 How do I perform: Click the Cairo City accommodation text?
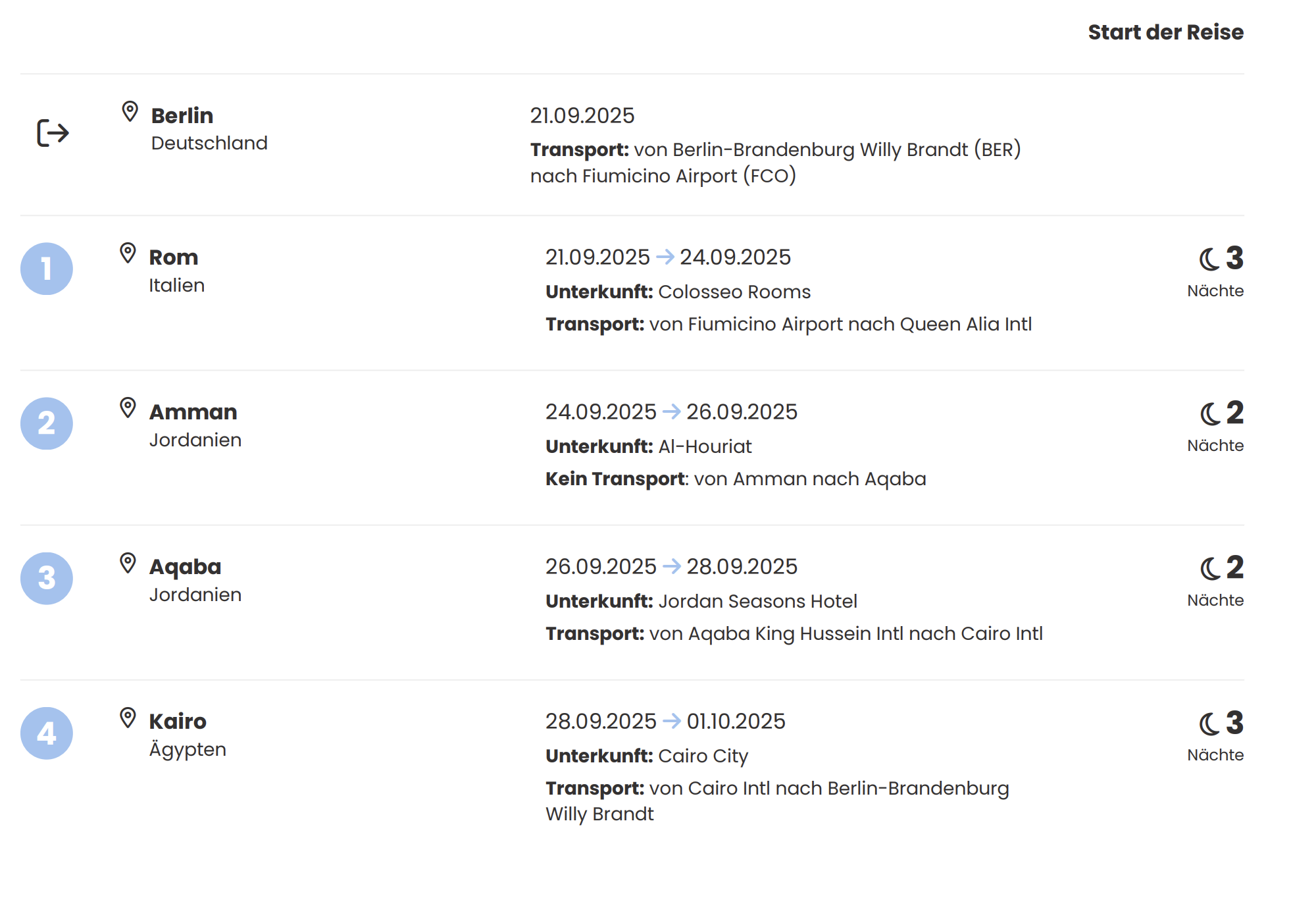coord(703,756)
